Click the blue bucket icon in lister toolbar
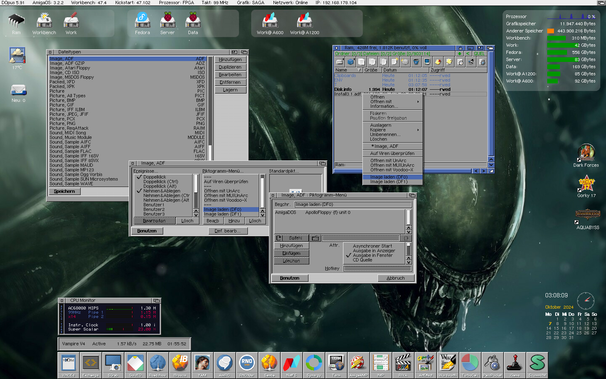Viewport: 606px width, 379px height. [x=416, y=62]
